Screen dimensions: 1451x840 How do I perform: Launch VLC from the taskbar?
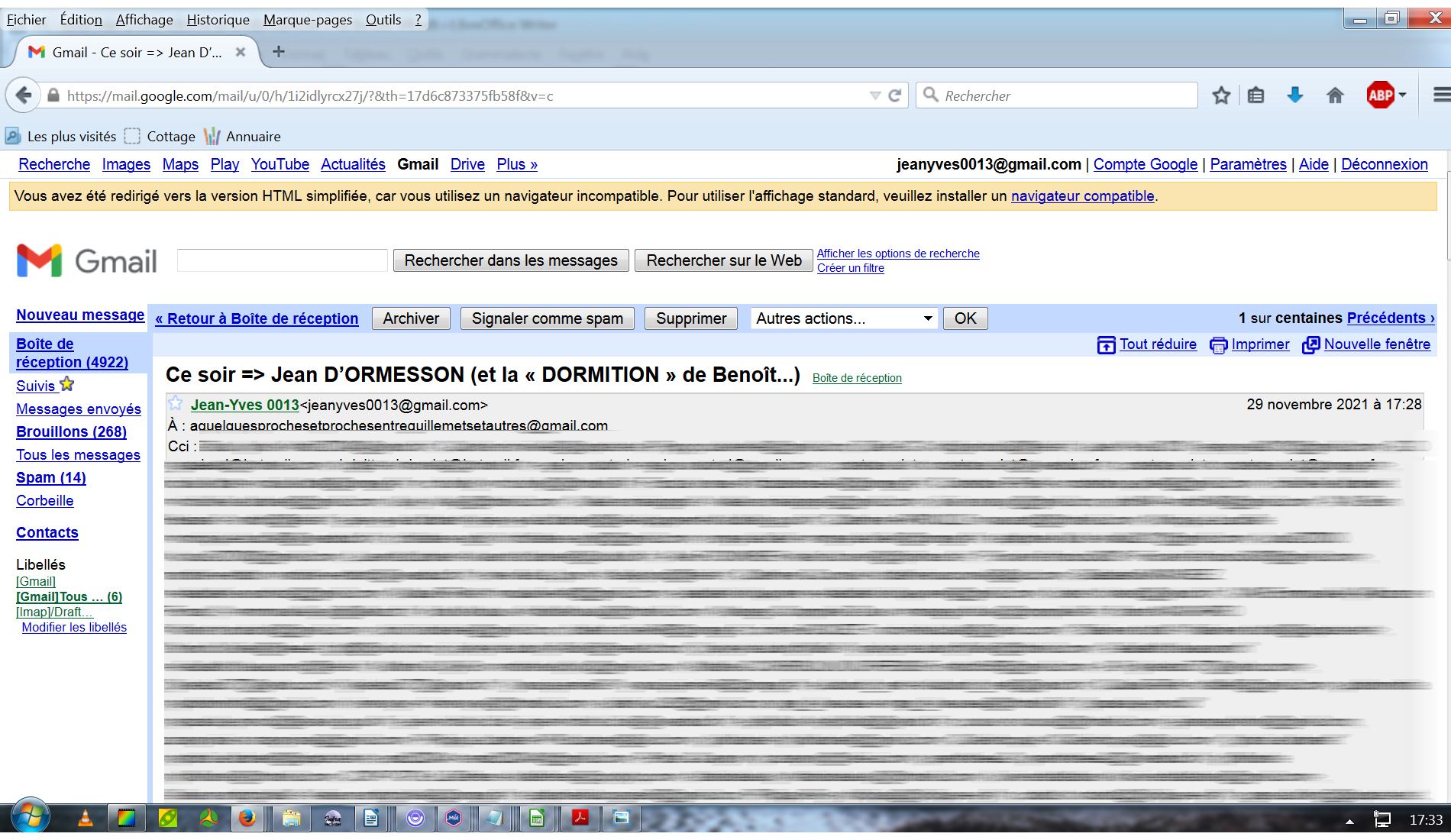pyautogui.click(x=86, y=819)
